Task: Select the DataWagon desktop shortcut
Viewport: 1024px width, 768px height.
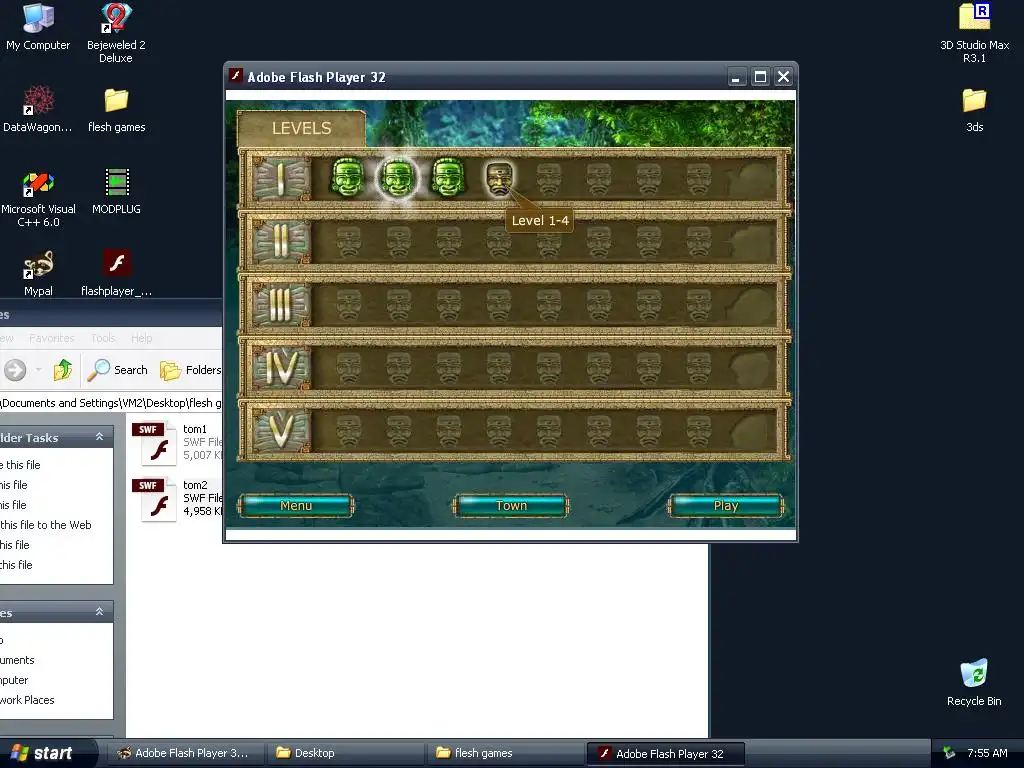Action: tap(38, 109)
